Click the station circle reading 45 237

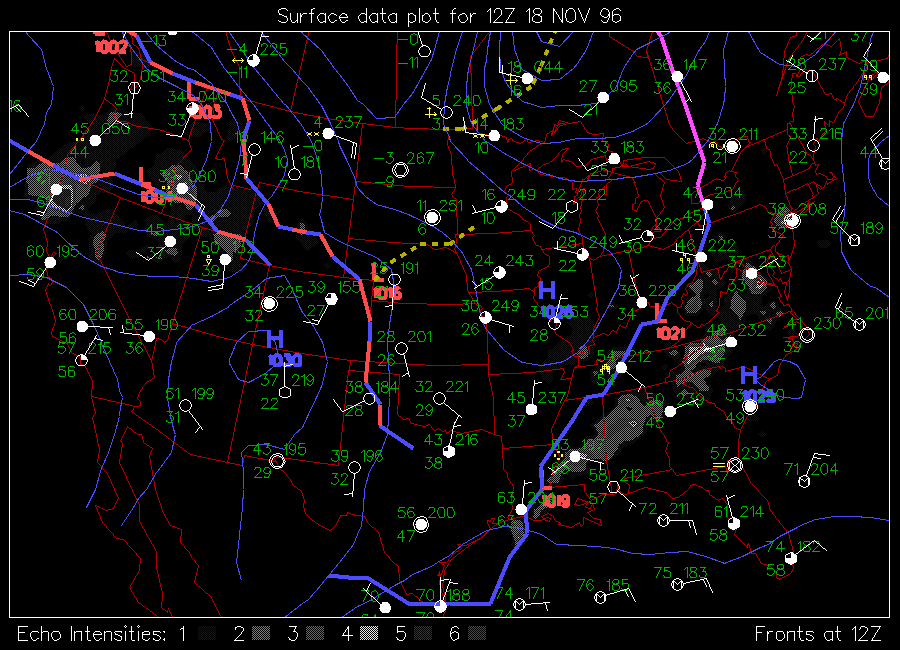(531, 409)
